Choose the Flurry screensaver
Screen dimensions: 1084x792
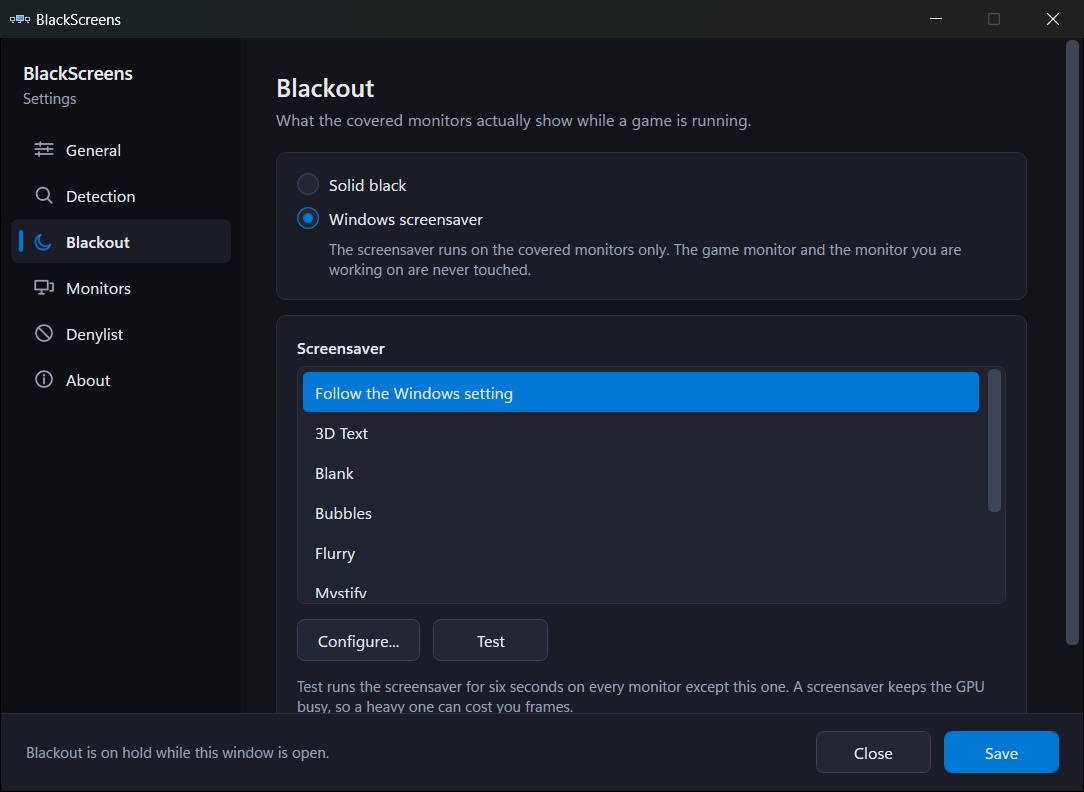click(x=640, y=554)
